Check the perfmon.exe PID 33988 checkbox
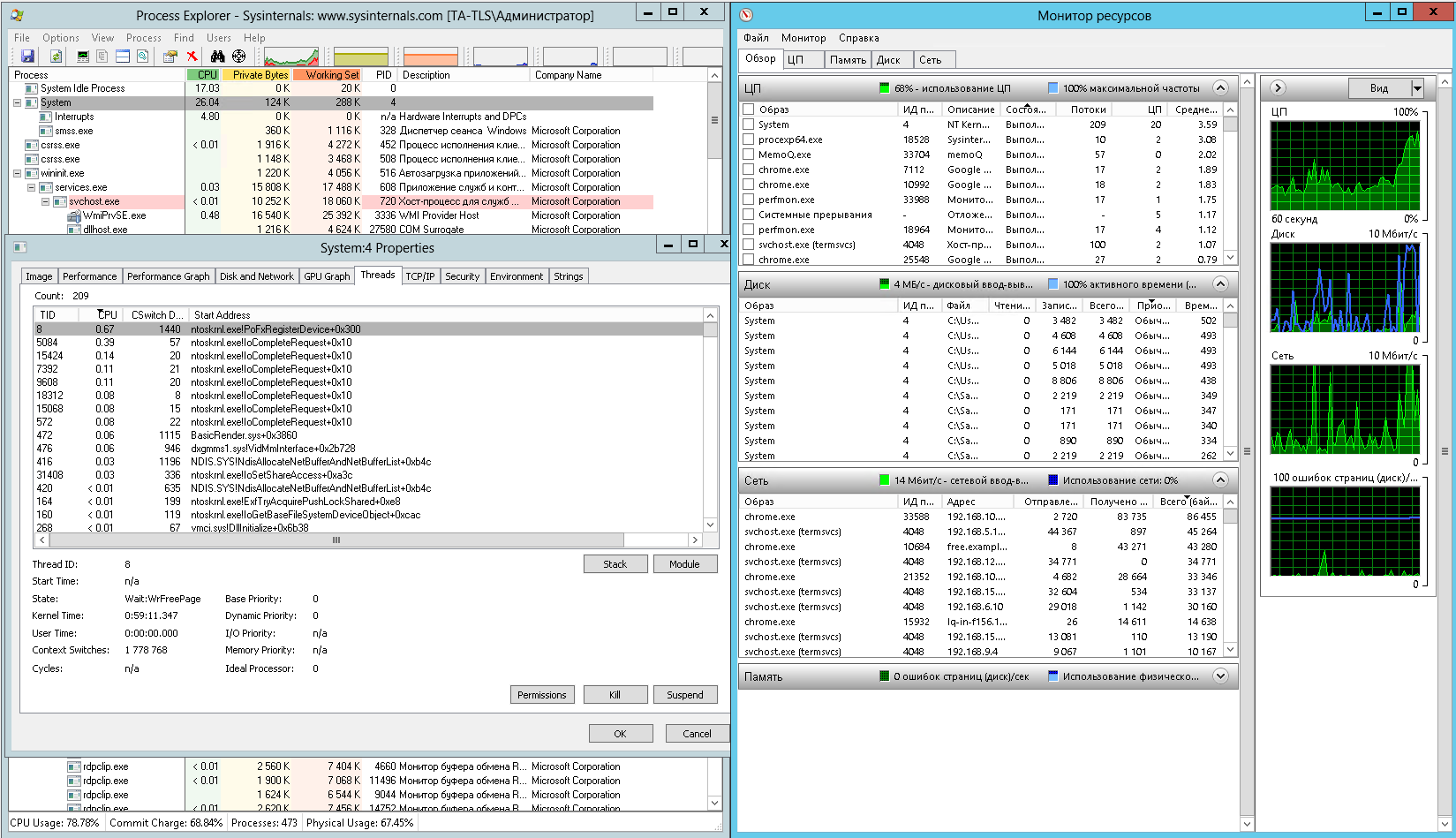1456x838 pixels. pos(749,200)
